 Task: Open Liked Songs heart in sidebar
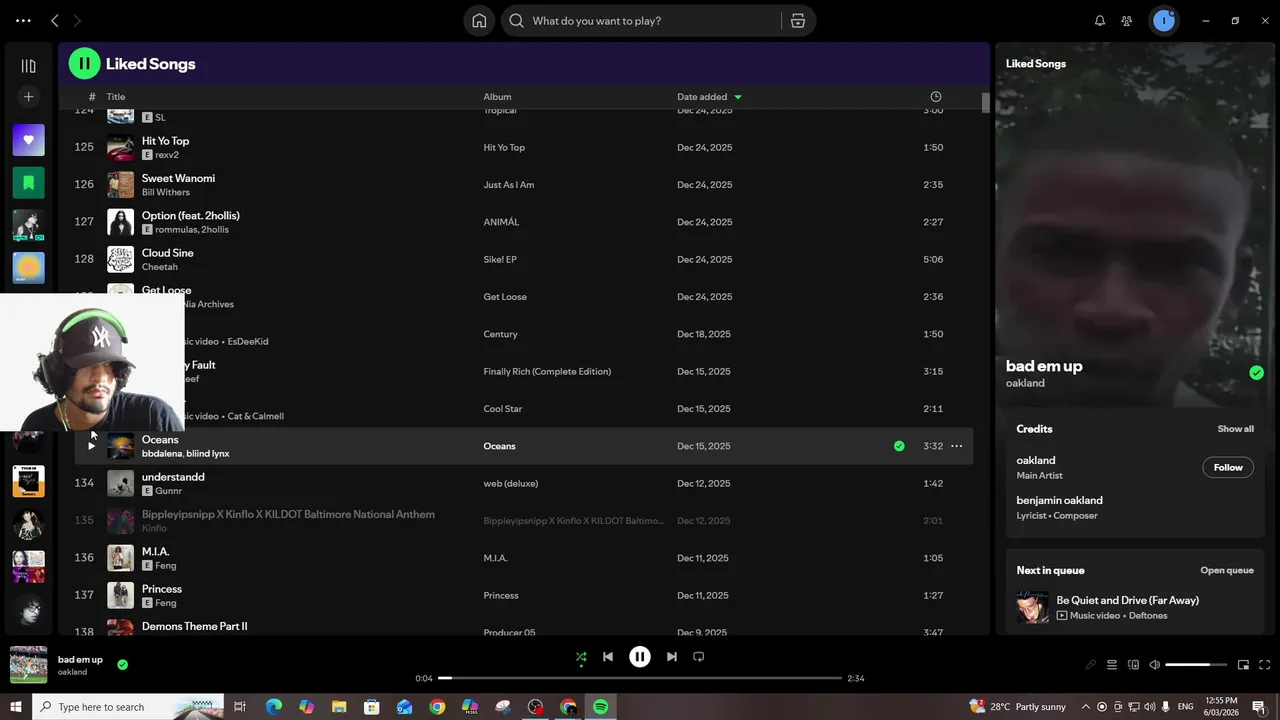(x=28, y=140)
